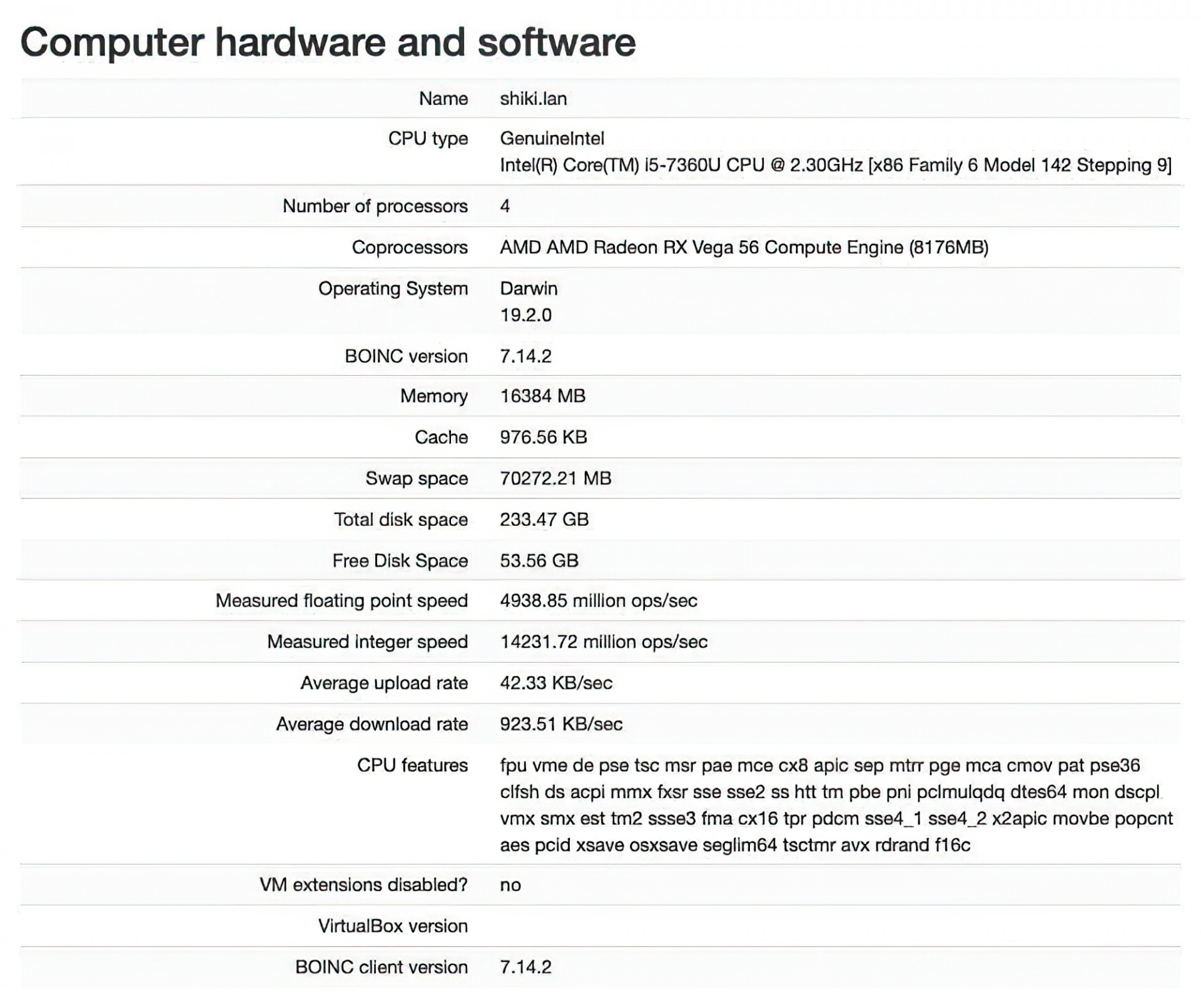Click the 'VM extensions disabled?' label

click(x=363, y=885)
